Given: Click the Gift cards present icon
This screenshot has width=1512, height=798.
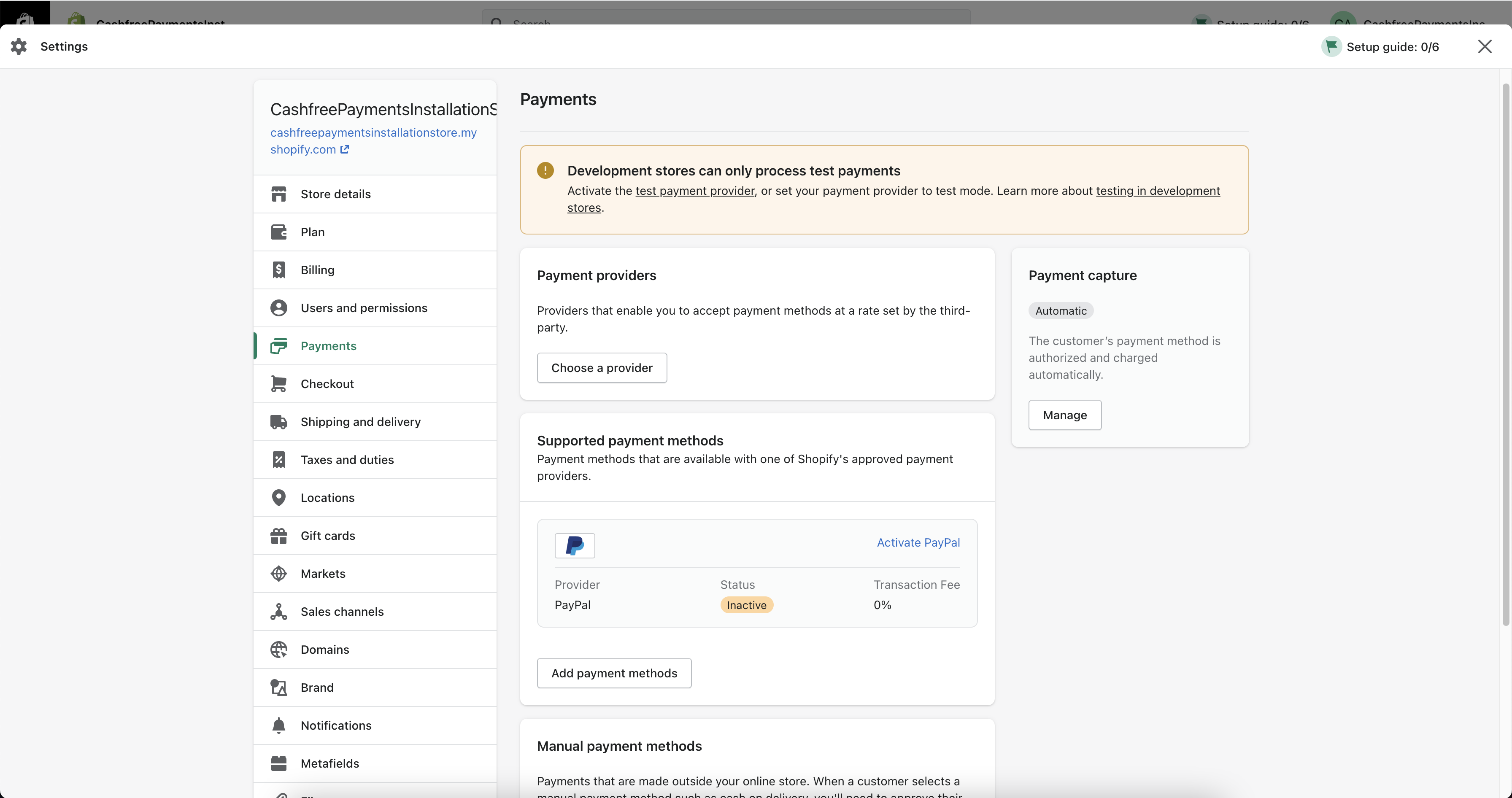Looking at the screenshot, I should [x=279, y=536].
